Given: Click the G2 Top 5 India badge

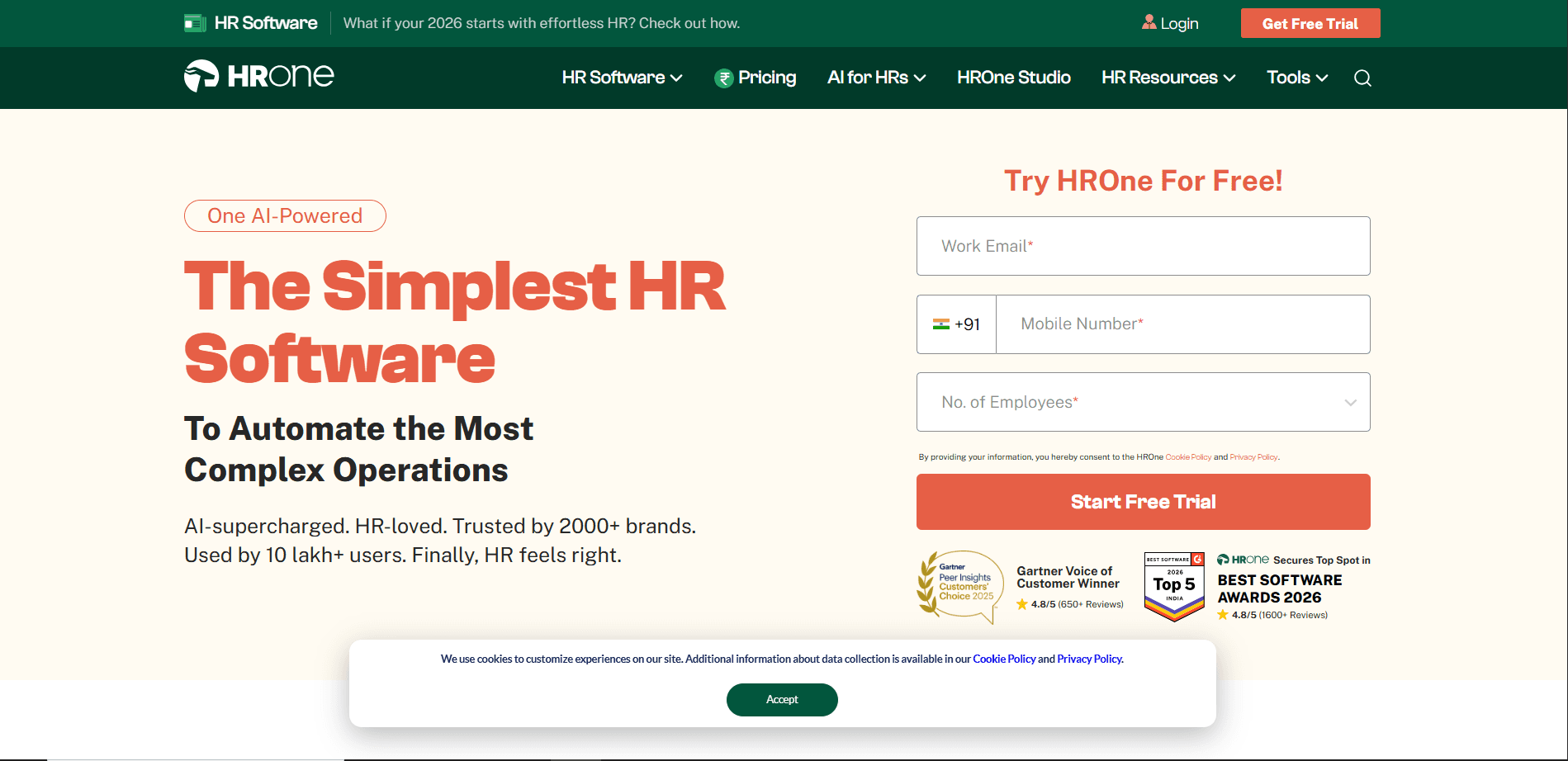Looking at the screenshot, I should tap(1173, 586).
